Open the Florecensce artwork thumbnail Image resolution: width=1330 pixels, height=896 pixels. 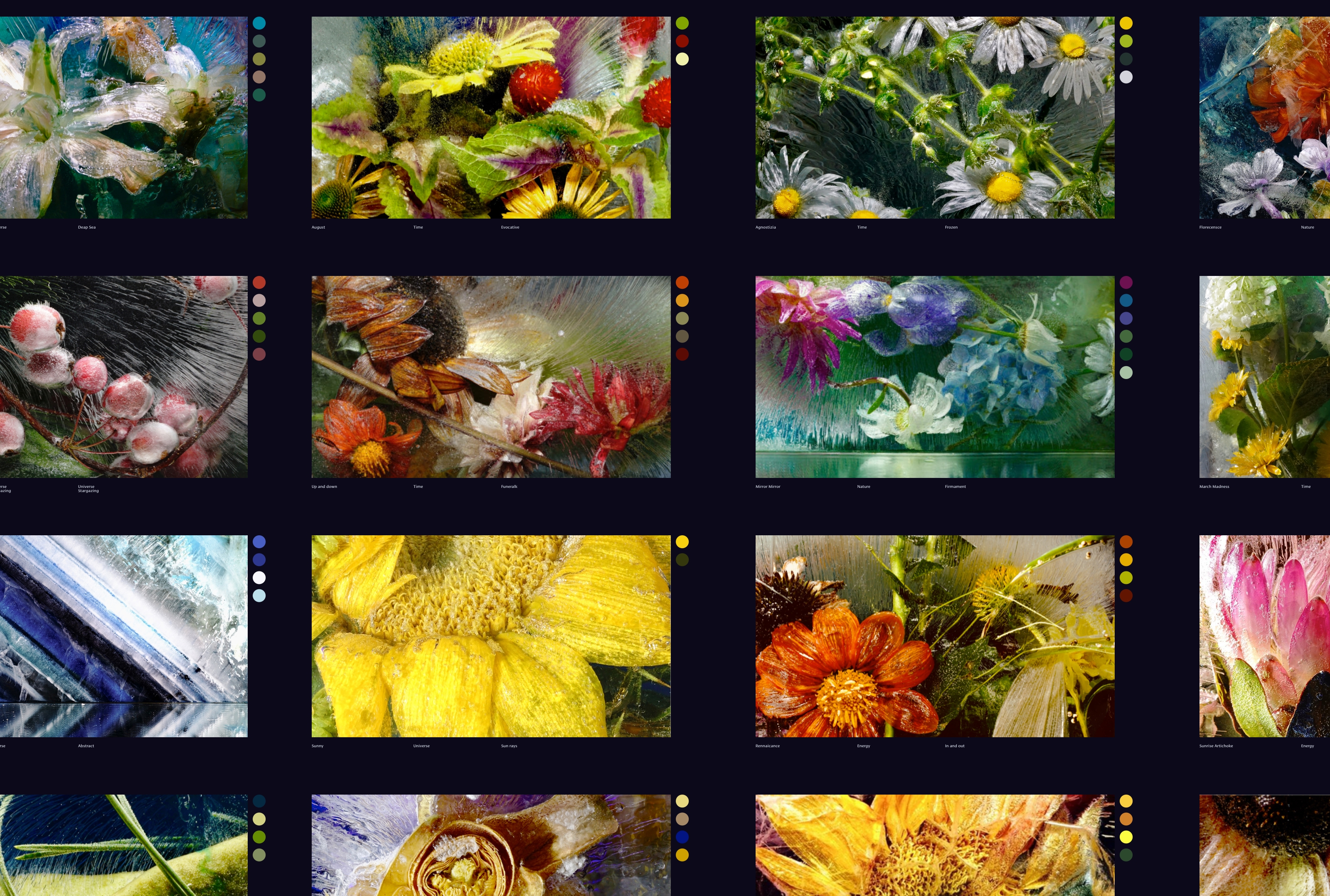pyautogui.click(x=1264, y=117)
